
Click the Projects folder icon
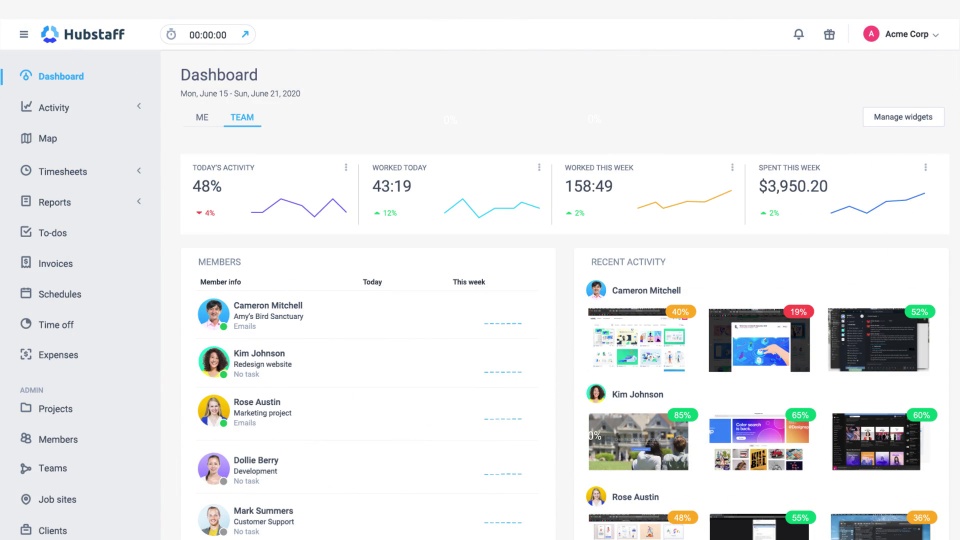[x=26, y=408]
